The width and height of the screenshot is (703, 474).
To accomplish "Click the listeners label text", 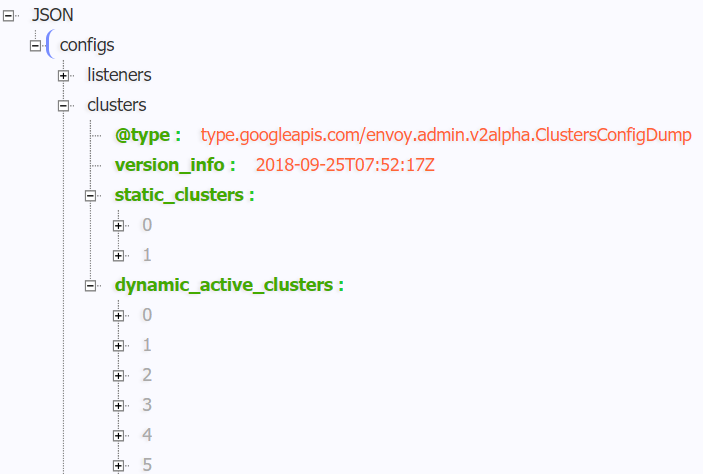I will click(x=119, y=75).
